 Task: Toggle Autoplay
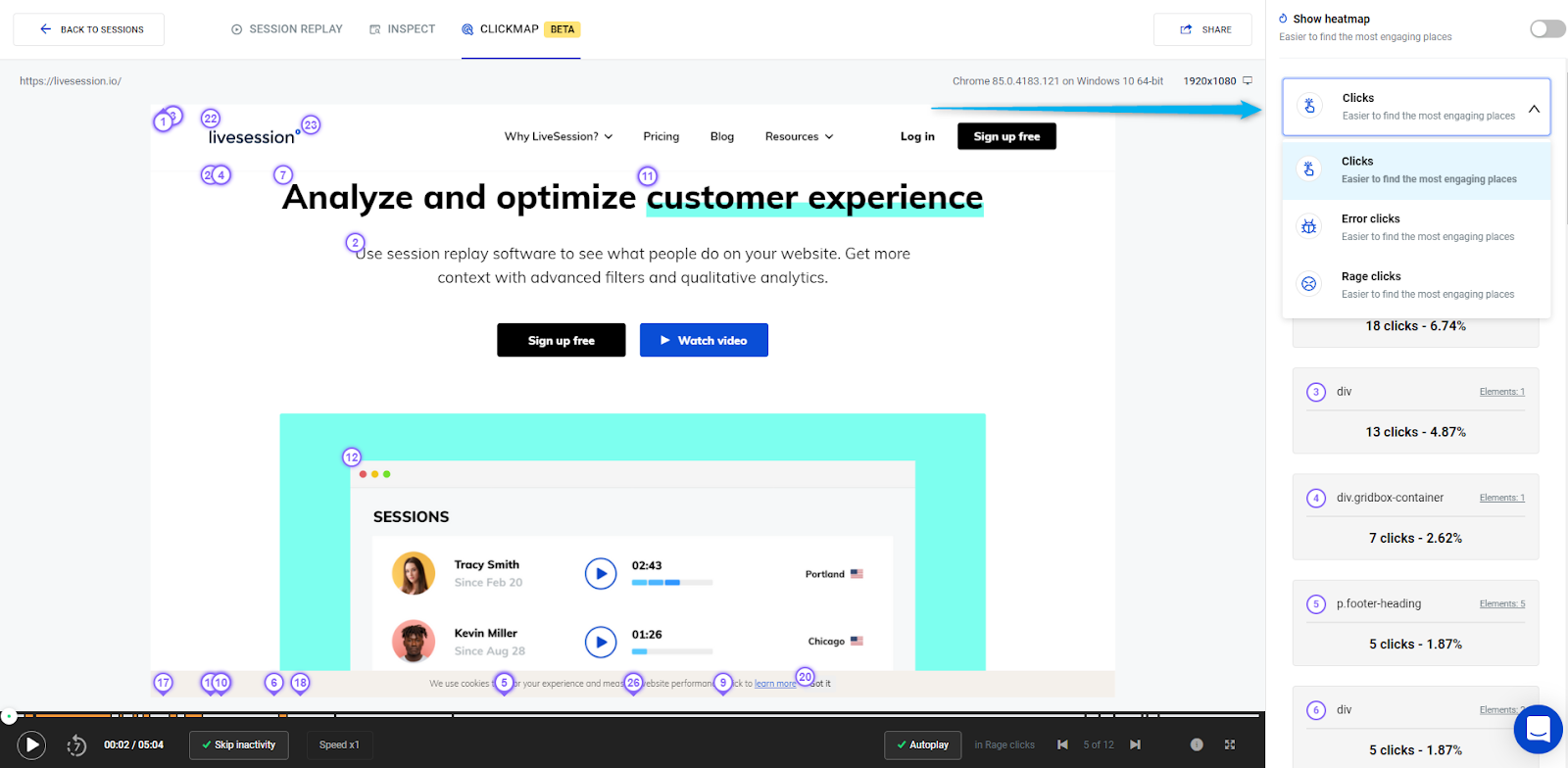922,744
